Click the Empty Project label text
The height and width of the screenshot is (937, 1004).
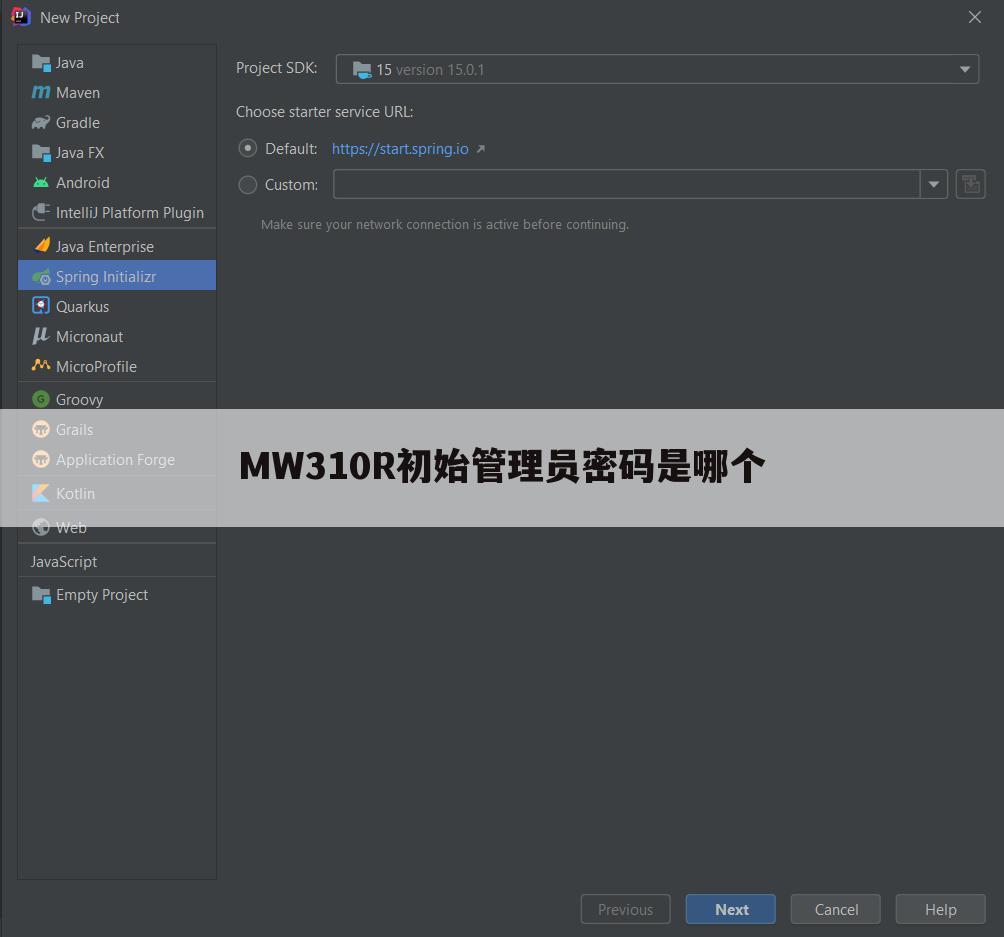tap(102, 595)
